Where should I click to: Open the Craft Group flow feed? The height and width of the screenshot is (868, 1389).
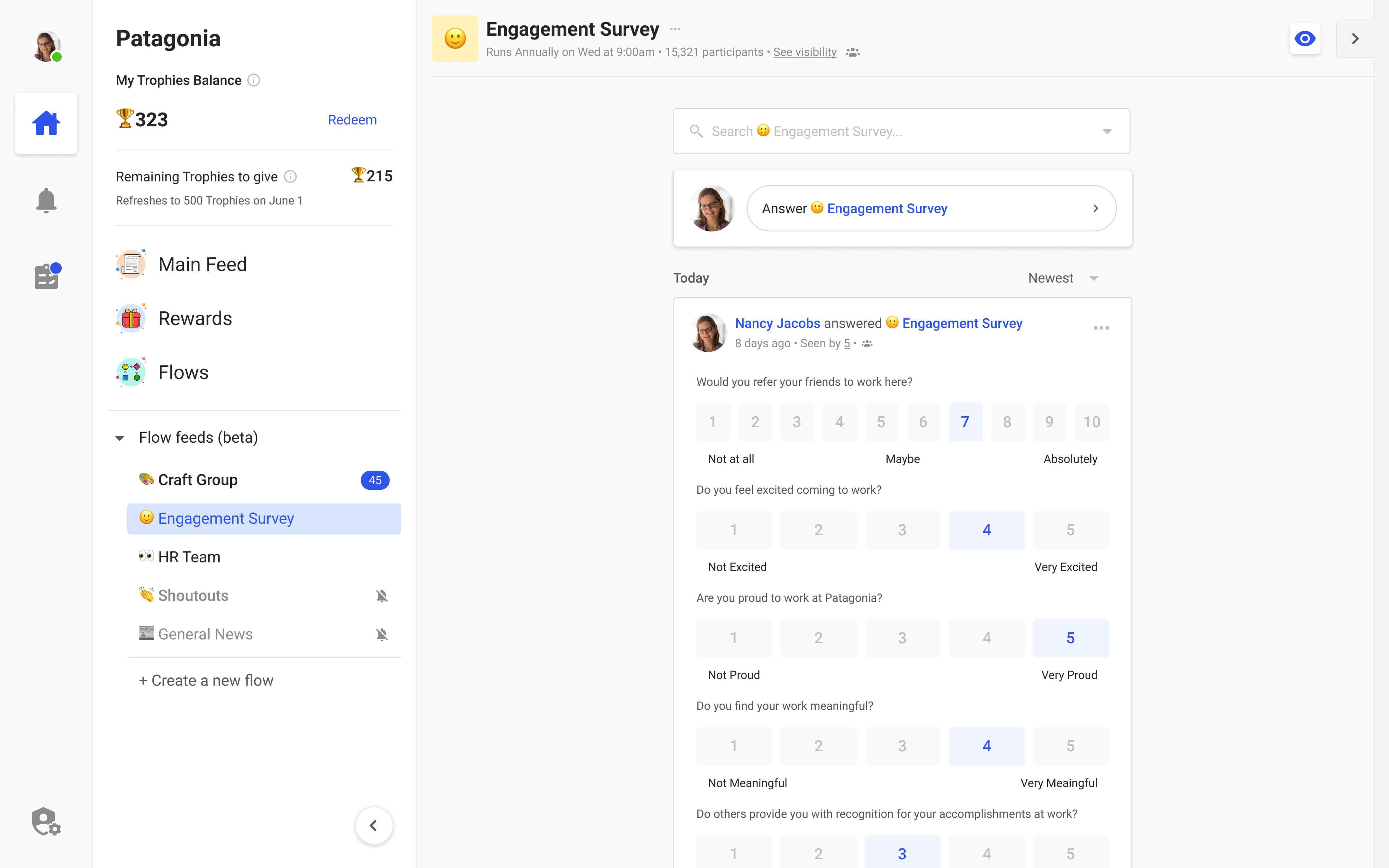pos(264,480)
